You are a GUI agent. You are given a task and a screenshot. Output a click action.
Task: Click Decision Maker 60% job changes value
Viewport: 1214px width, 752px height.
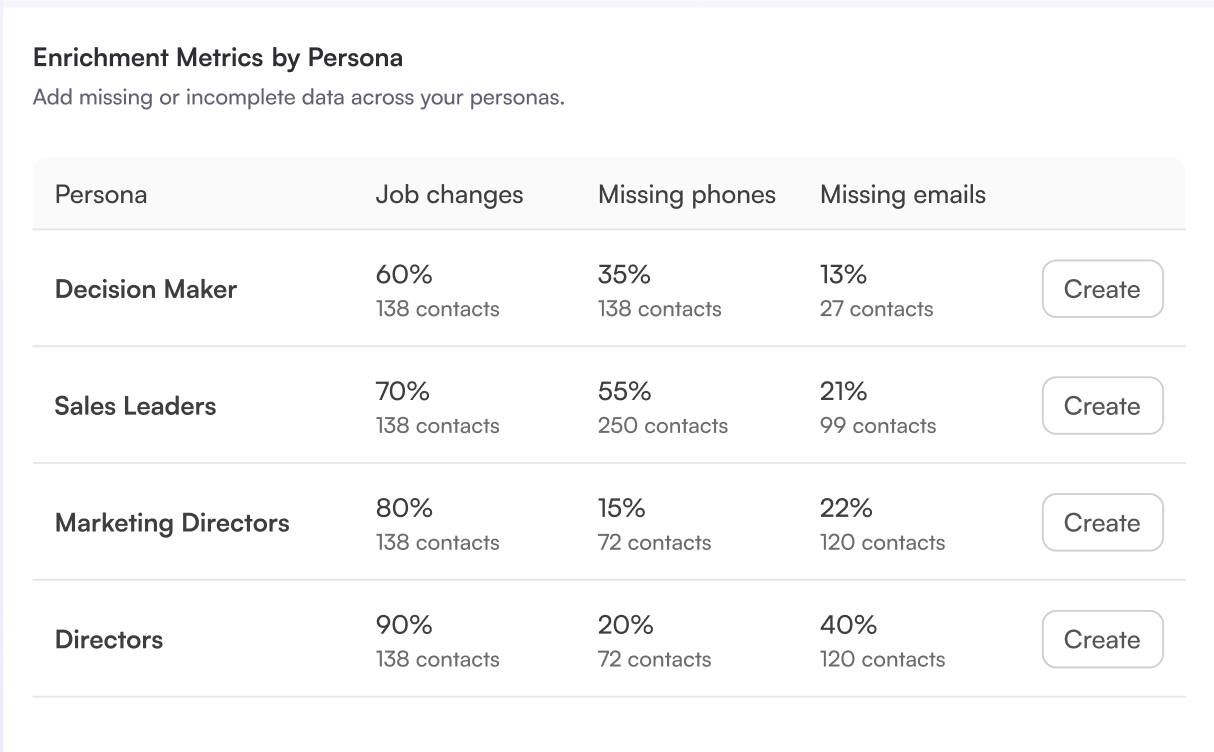tap(404, 274)
